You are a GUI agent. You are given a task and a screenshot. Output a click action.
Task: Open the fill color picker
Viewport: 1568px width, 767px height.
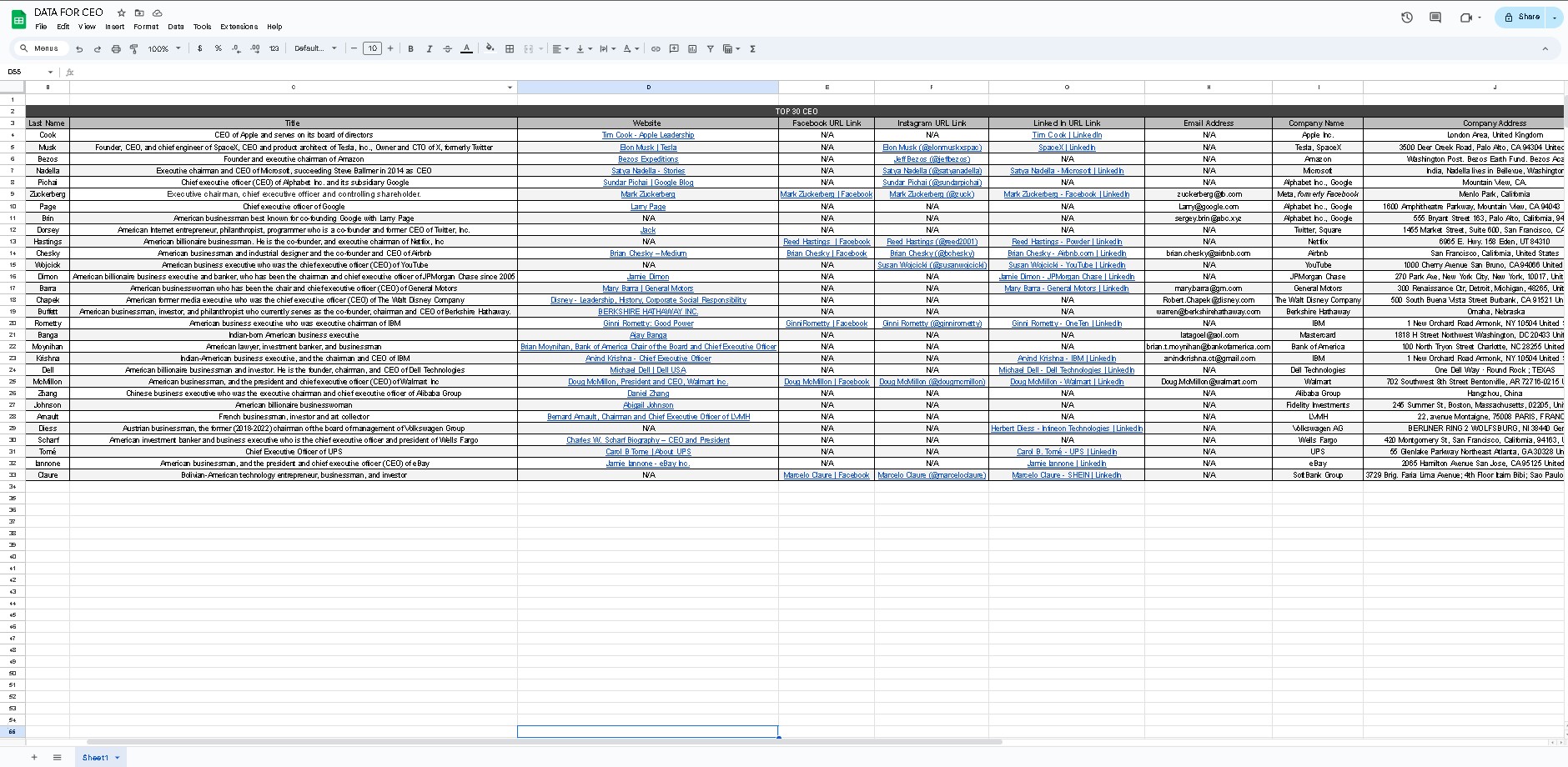click(x=490, y=49)
